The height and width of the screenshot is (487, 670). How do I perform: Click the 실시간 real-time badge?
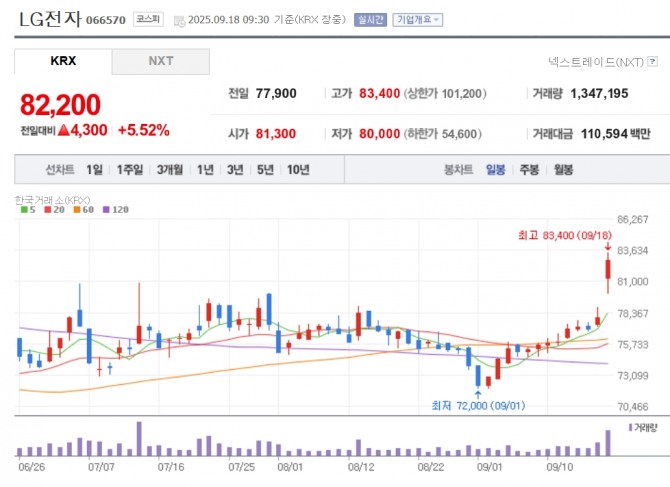[369, 19]
